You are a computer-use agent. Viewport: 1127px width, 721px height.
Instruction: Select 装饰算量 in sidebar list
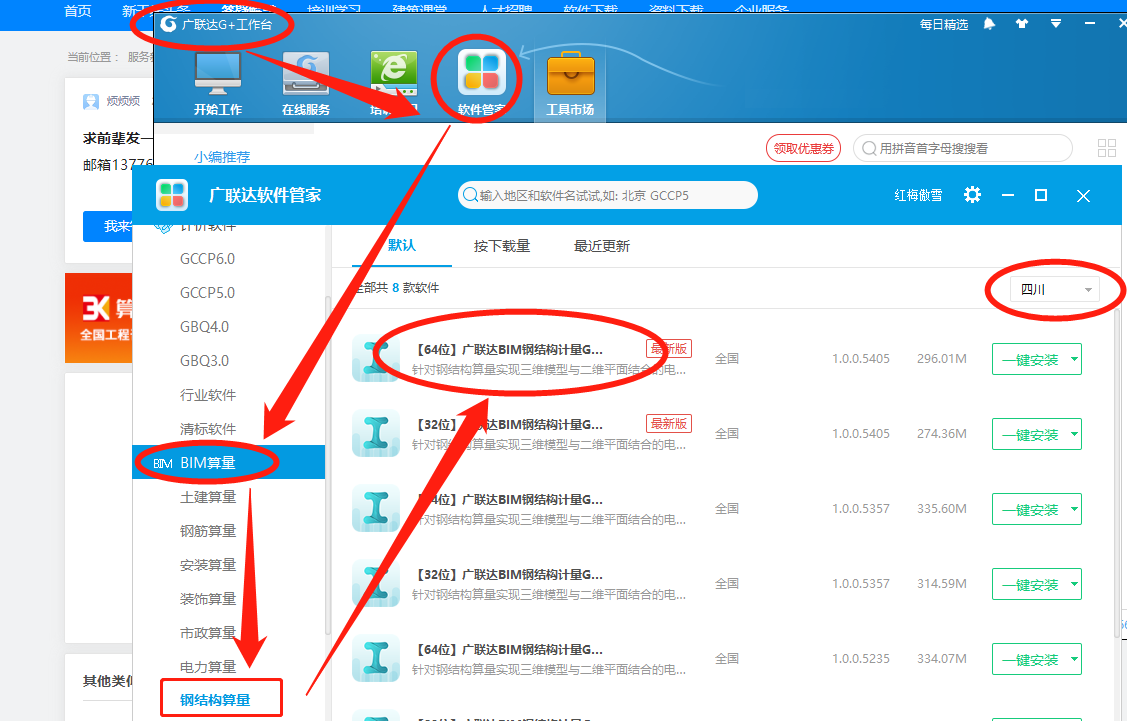point(208,599)
